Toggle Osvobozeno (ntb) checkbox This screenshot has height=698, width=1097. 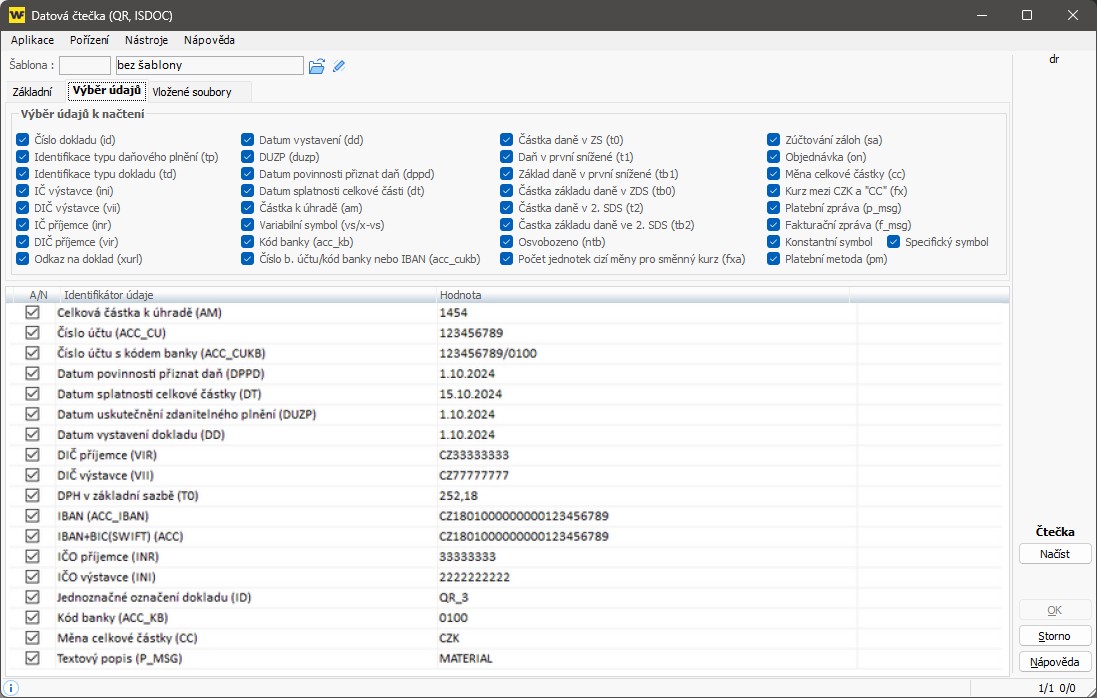(507, 242)
